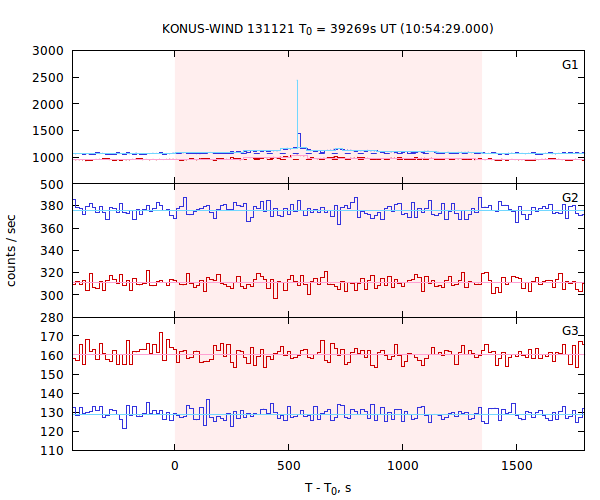Click the 360 y-axis tick label

click(52, 228)
